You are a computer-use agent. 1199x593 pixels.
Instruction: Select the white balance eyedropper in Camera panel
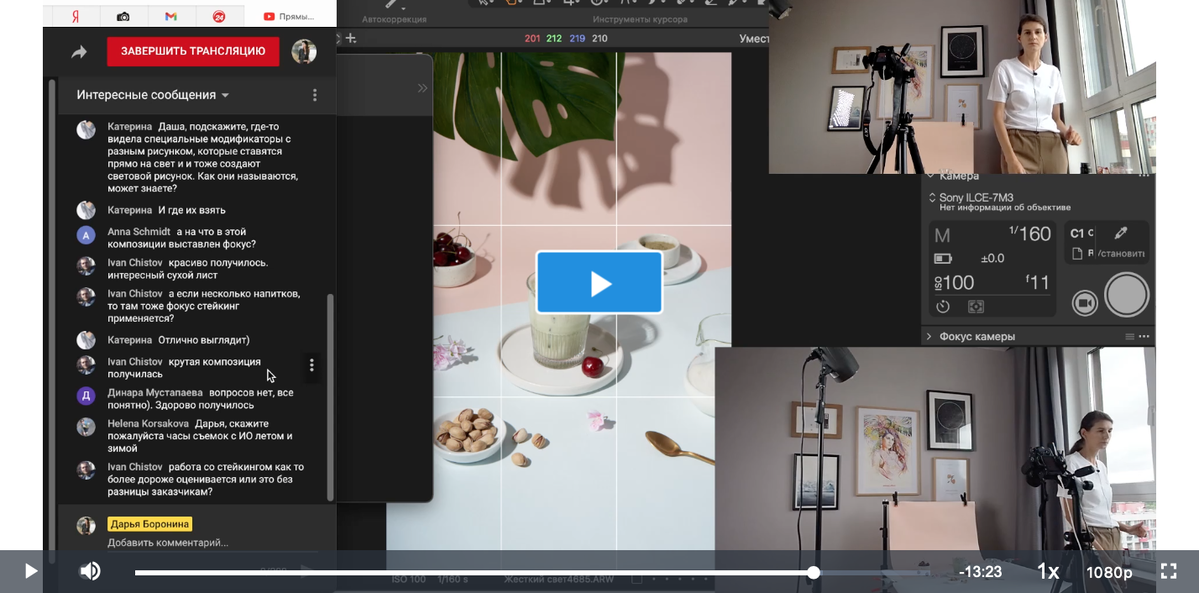(x=1121, y=233)
